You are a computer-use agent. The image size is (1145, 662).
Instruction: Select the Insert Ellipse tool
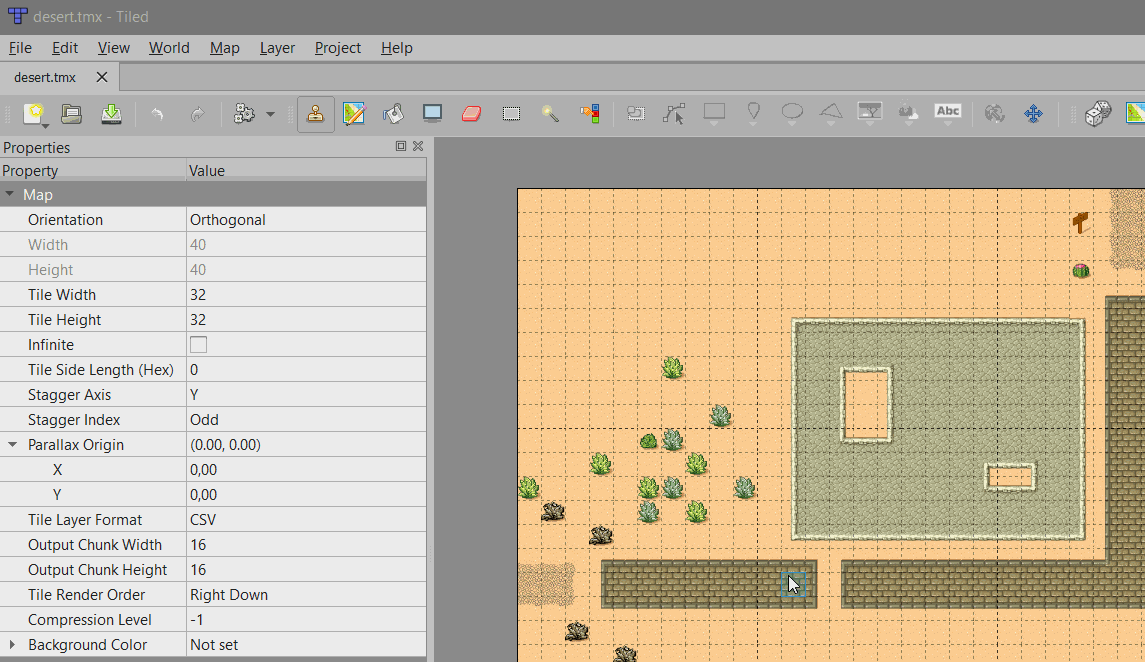point(792,113)
